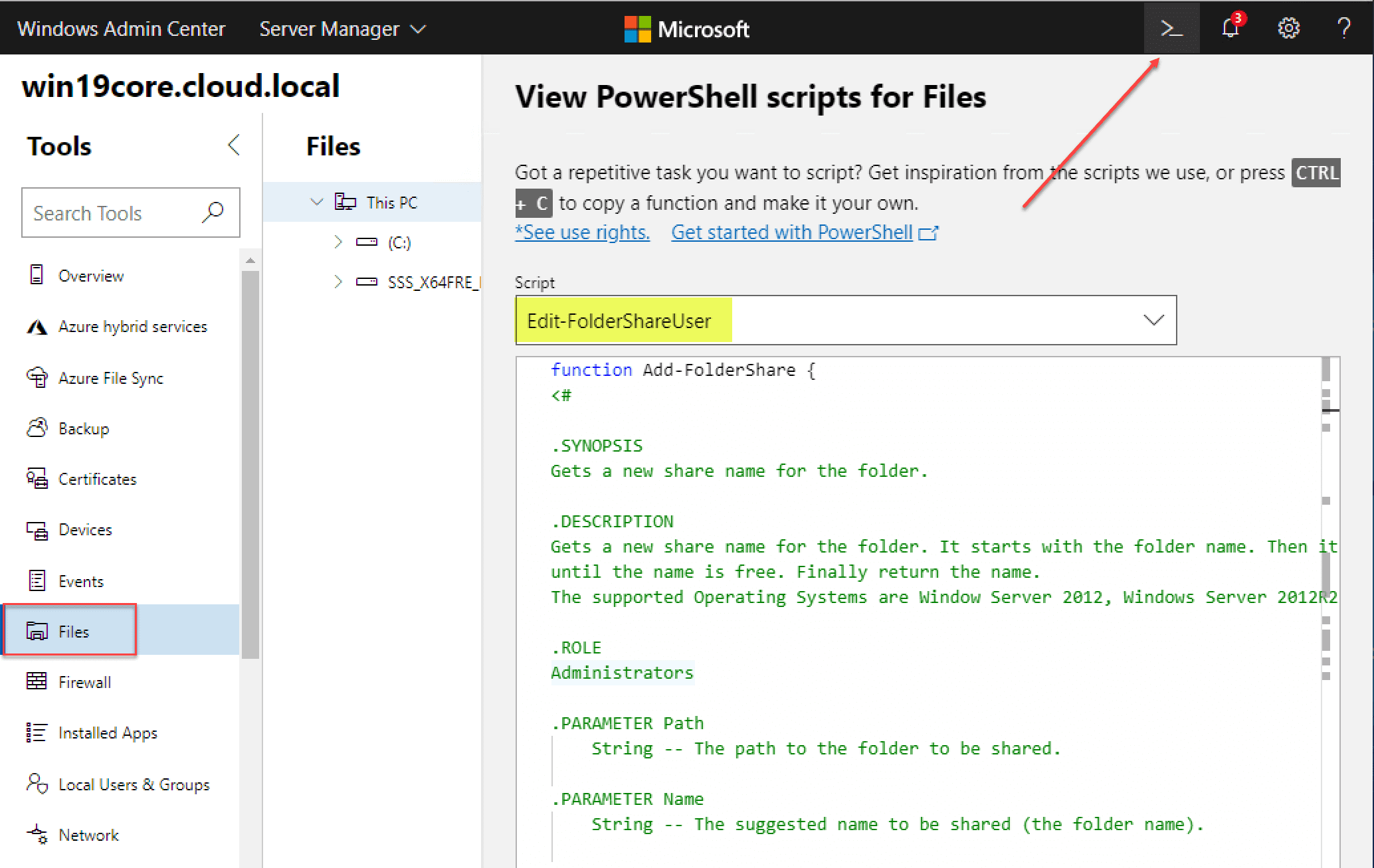This screenshot has width=1374, height=868.
Task: Click the See use rights link
Action: pos(582,232)
